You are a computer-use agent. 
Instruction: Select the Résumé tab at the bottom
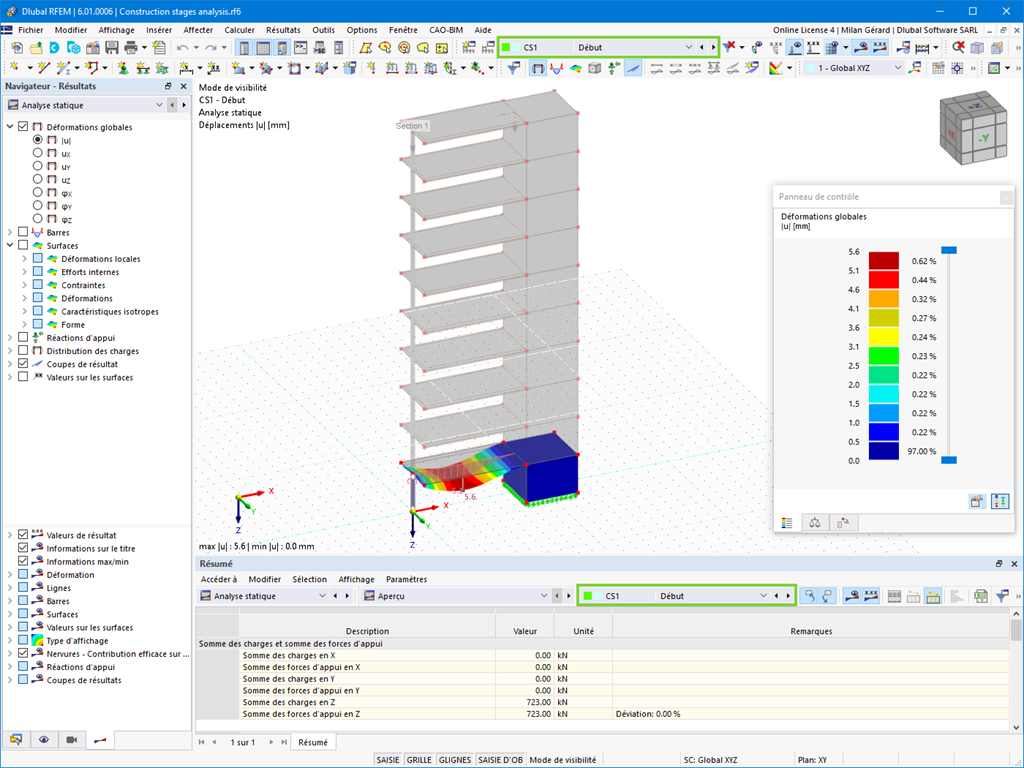click(x=313, y=743)
